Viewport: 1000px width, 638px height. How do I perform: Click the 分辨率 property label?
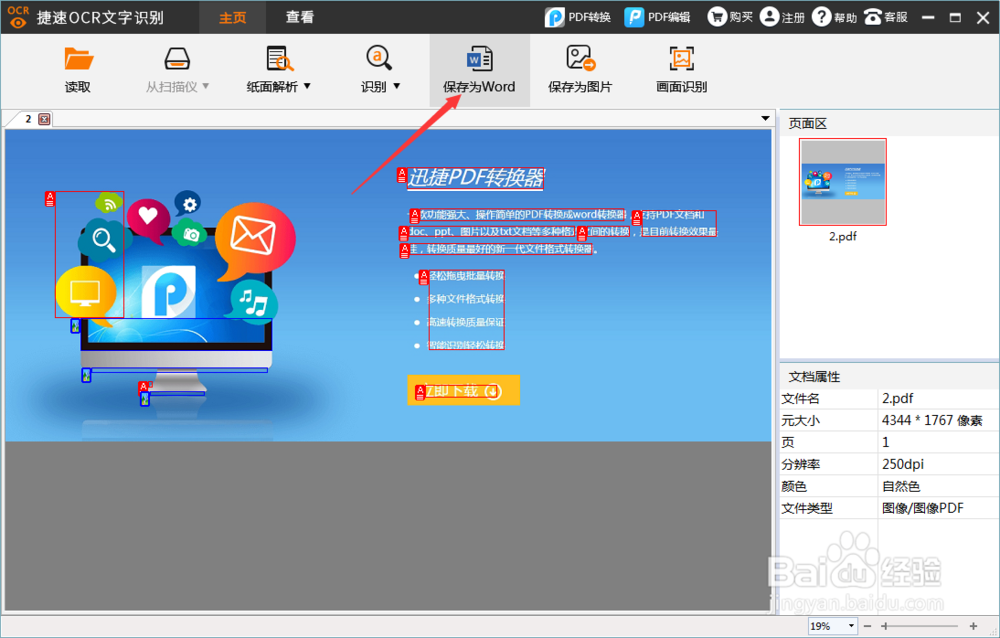coord(800,464)
